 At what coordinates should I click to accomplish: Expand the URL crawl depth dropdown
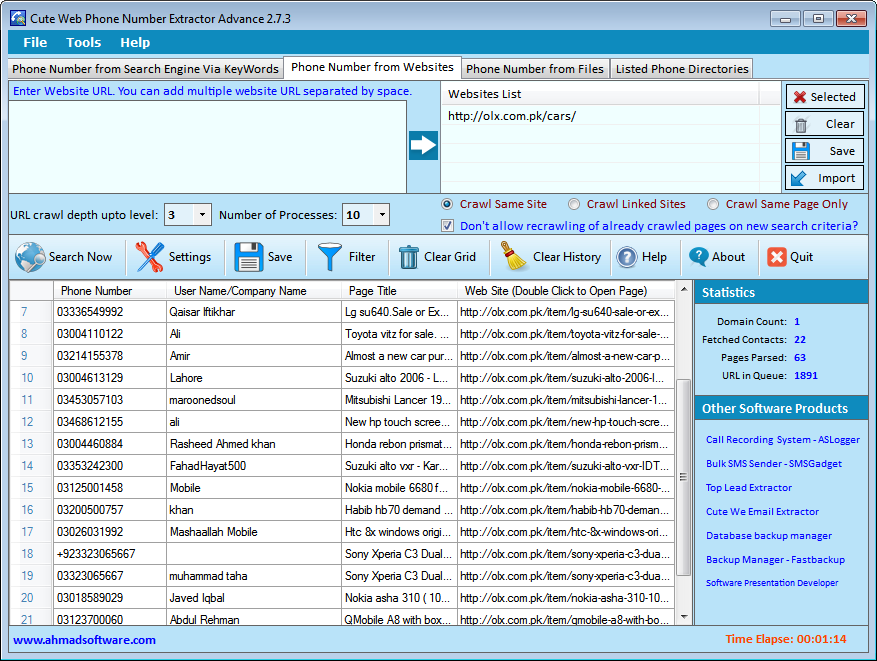[202, 215]
